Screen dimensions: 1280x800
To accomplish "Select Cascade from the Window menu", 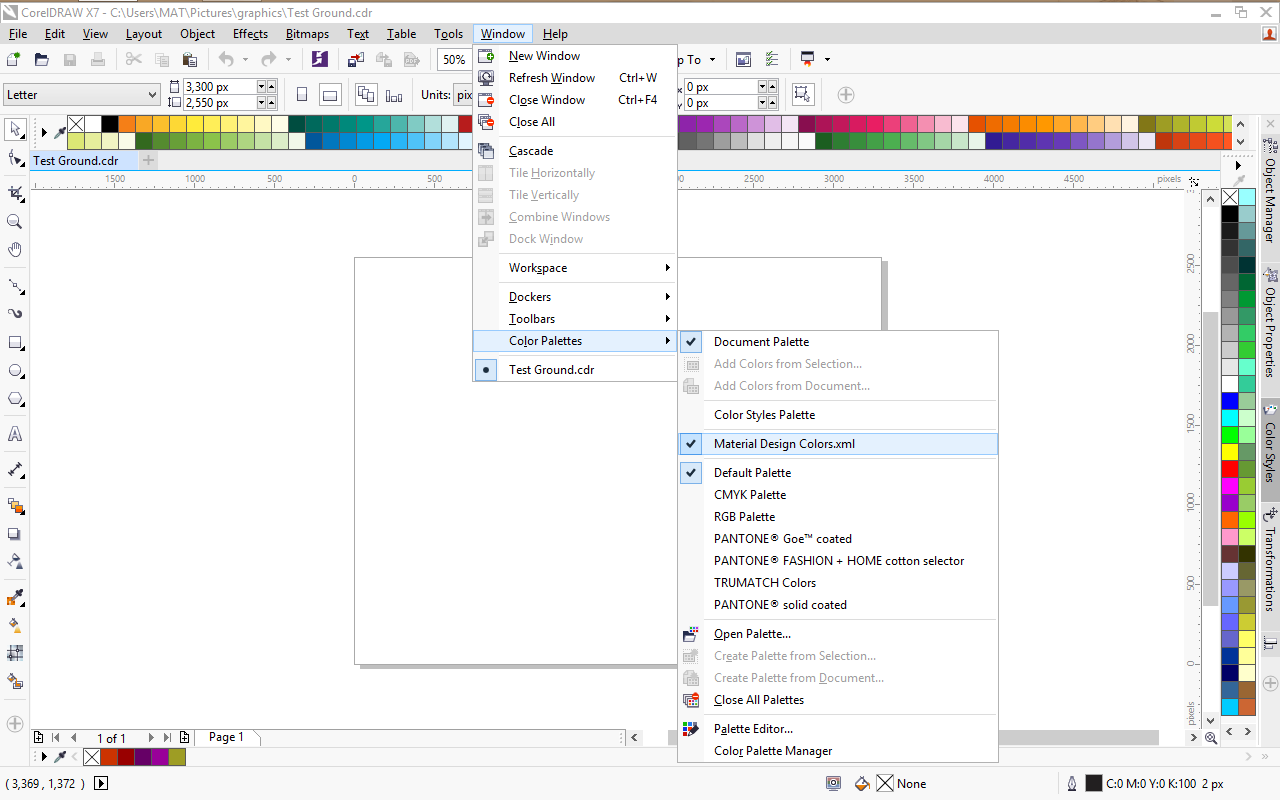I will (x=529, y=150).
